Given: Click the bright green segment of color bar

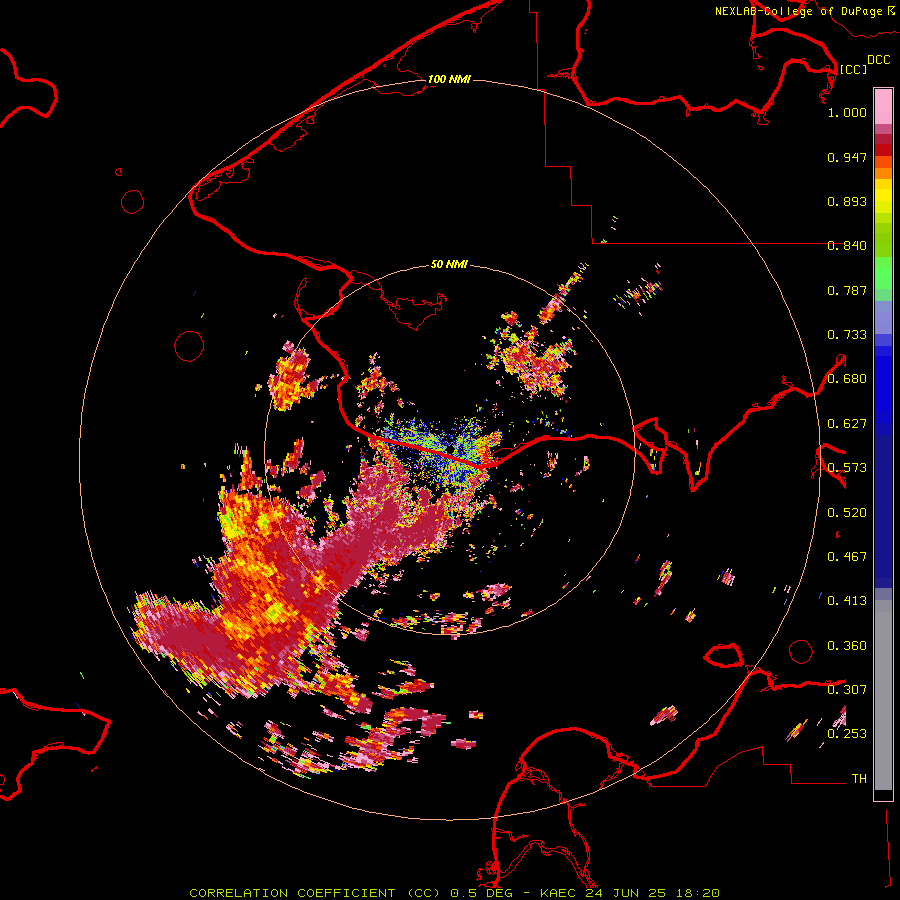Looking at the screenshot, I should 883,273.
